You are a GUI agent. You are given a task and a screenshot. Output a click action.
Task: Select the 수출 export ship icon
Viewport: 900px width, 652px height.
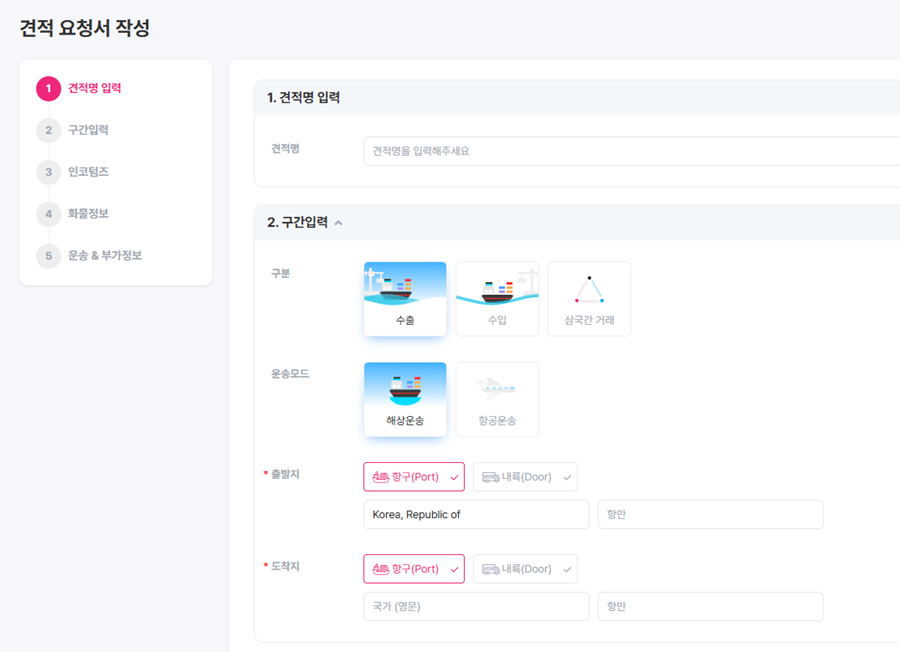tap(405, 286)
